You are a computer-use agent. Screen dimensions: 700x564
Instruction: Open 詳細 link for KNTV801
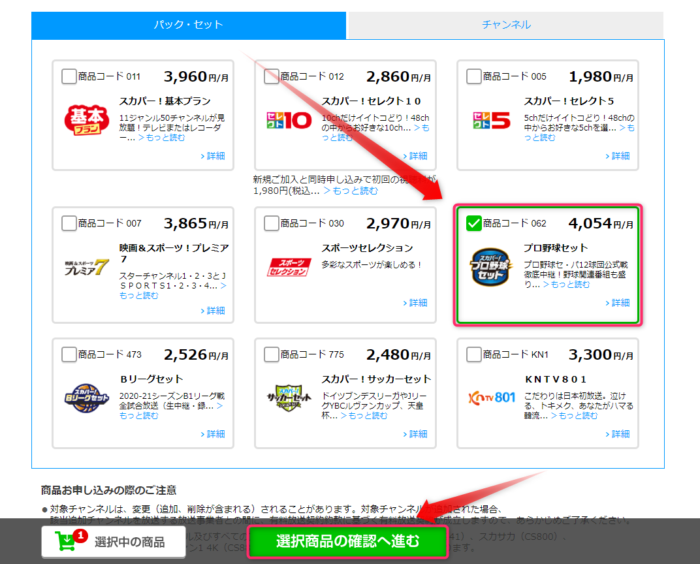coord(617,434)
